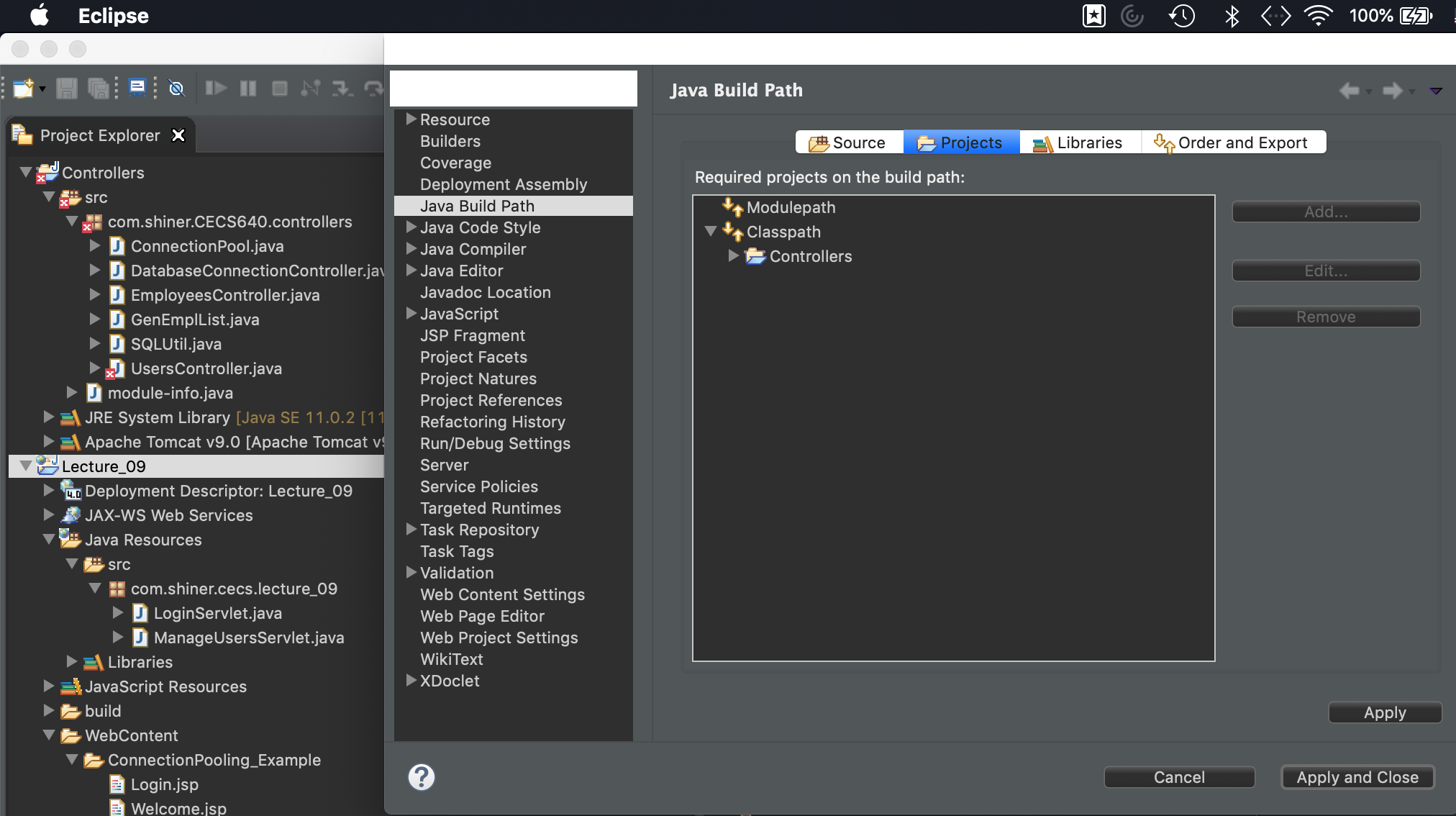Click the filter text field above property list
Image resolution: width=1456 pixels, height=816 pixels.
514,89
